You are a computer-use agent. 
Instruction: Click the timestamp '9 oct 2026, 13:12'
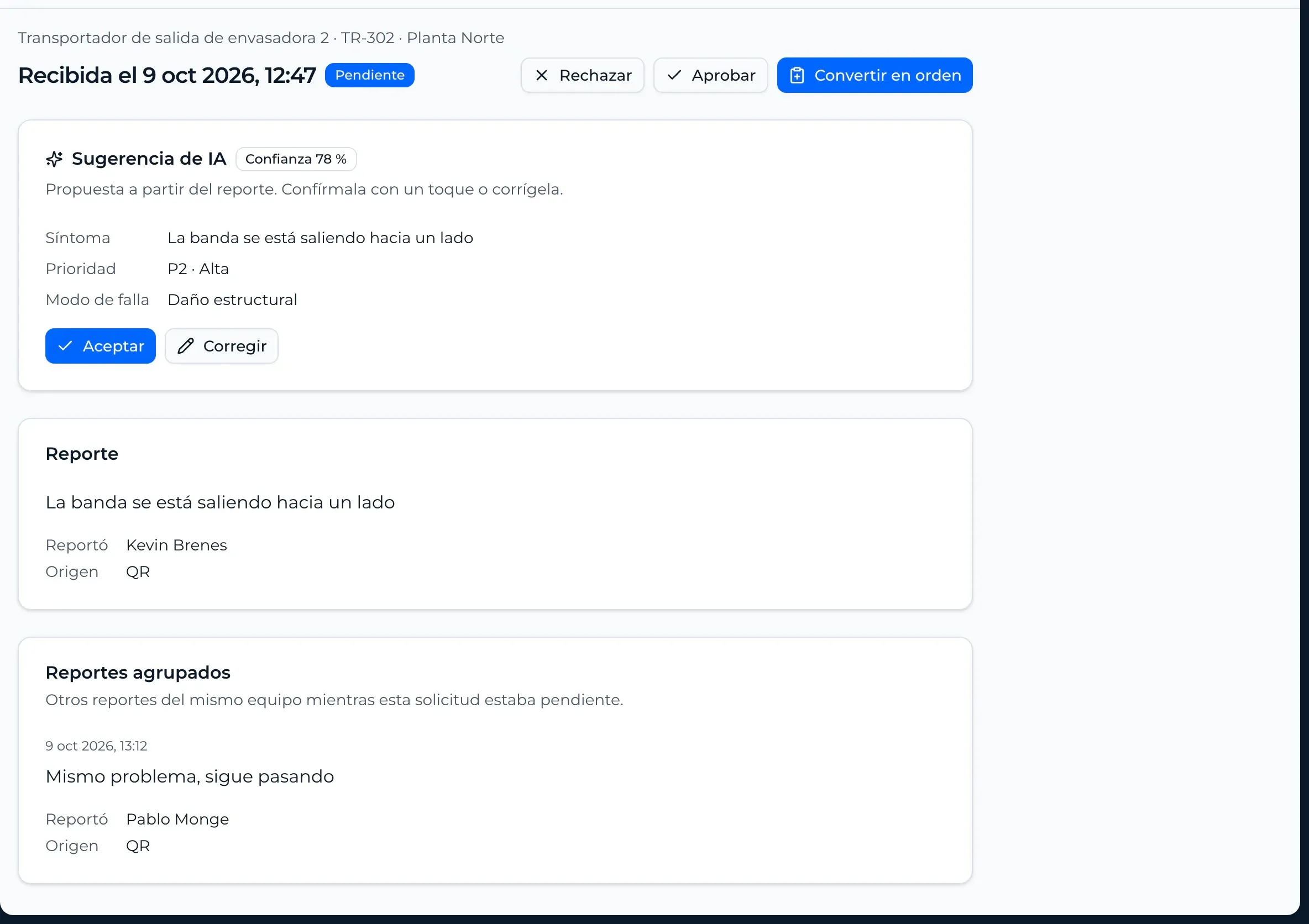click(96, 746)
